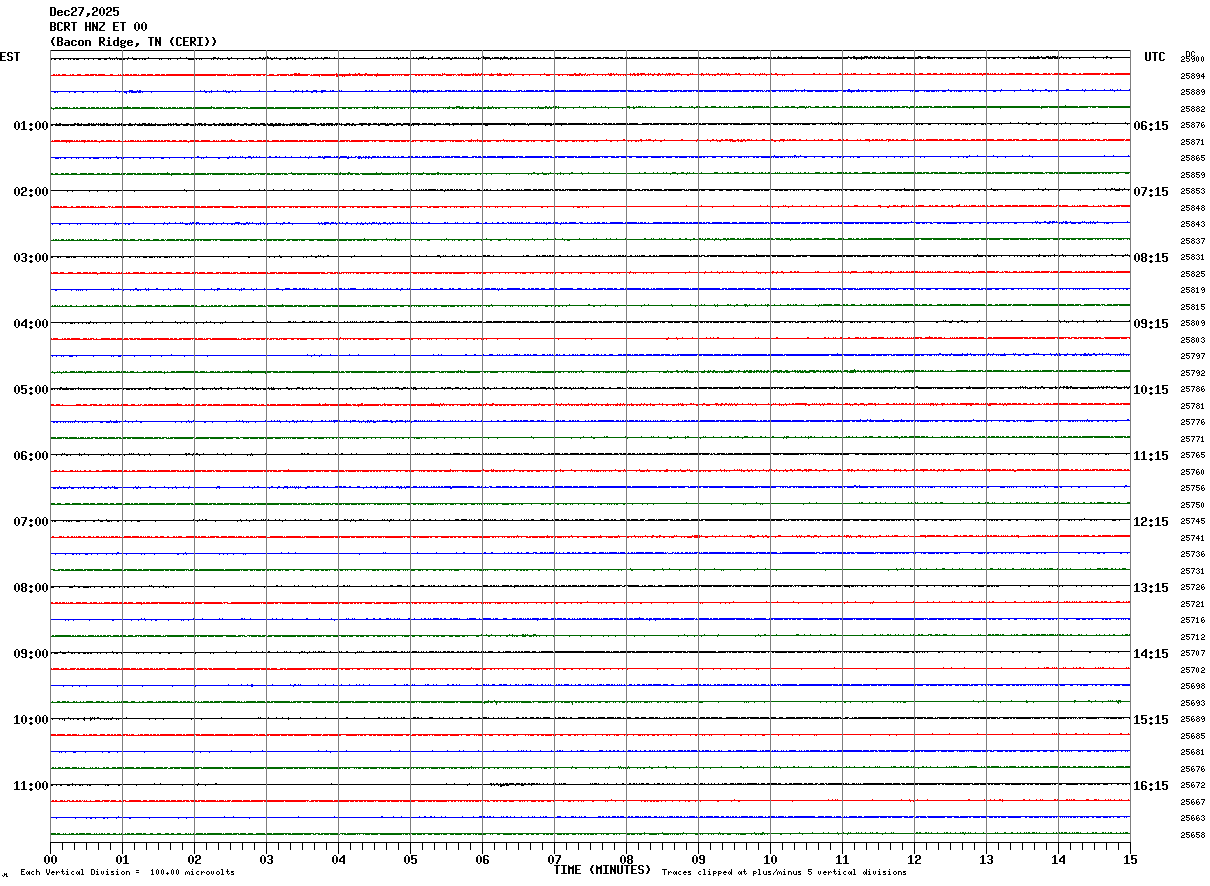Click minute "15" on the bottom axis
Viewport: 1210px width, 886px height.
pyautogui.click(x=1130, y=859)
